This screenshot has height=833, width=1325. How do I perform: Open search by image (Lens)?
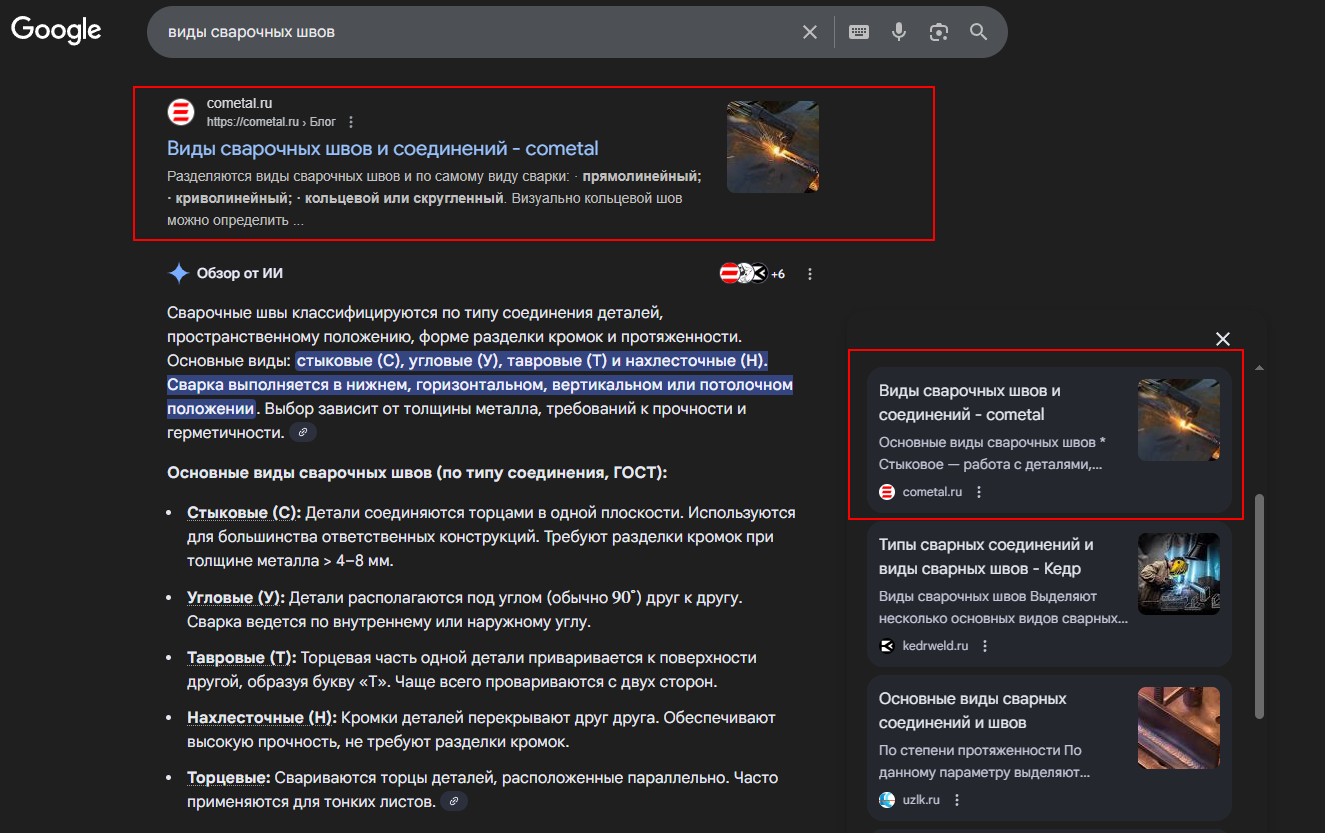pyautogui.click(x=938, y=32)
